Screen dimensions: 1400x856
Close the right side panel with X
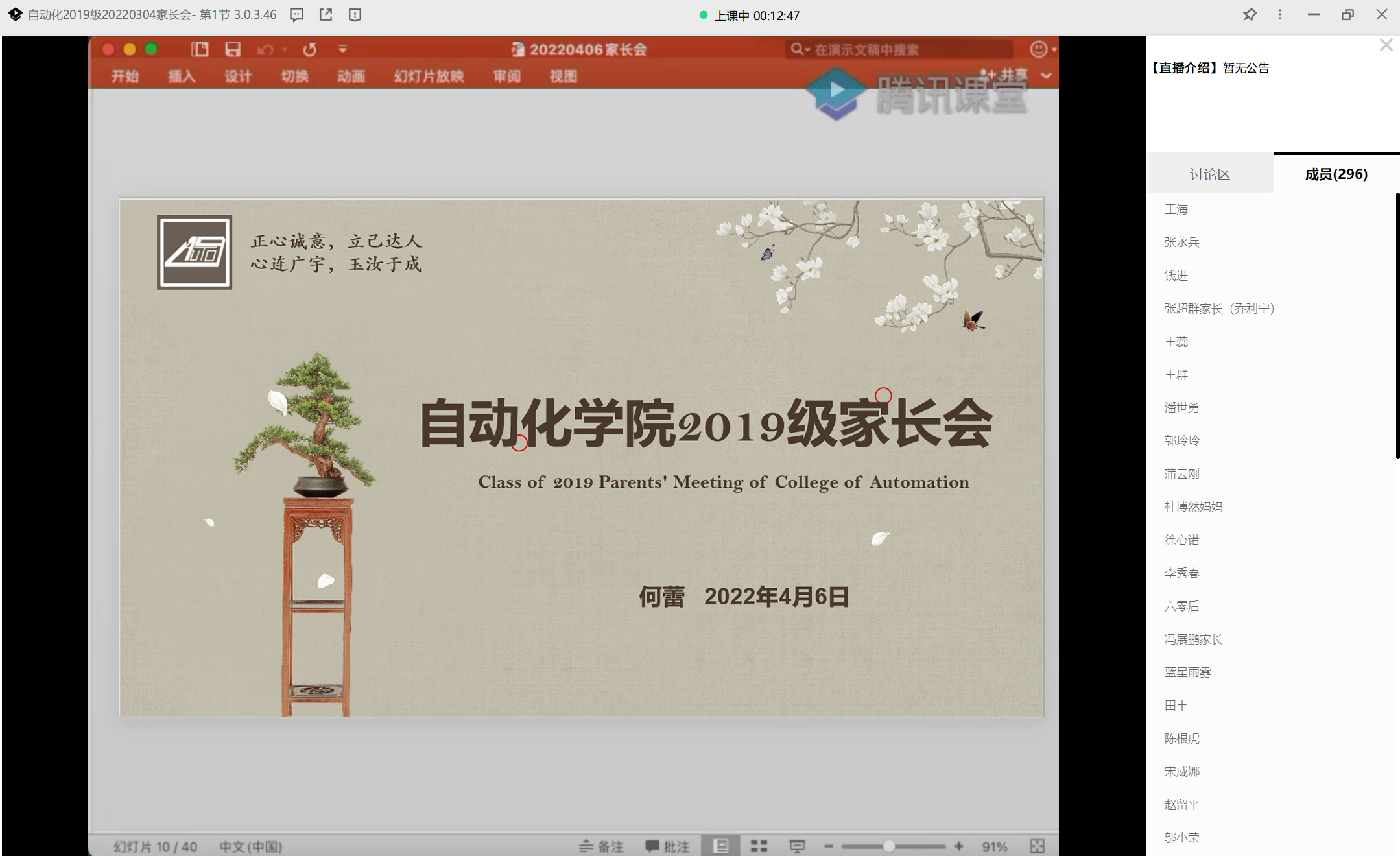[x=1386, y=45]
